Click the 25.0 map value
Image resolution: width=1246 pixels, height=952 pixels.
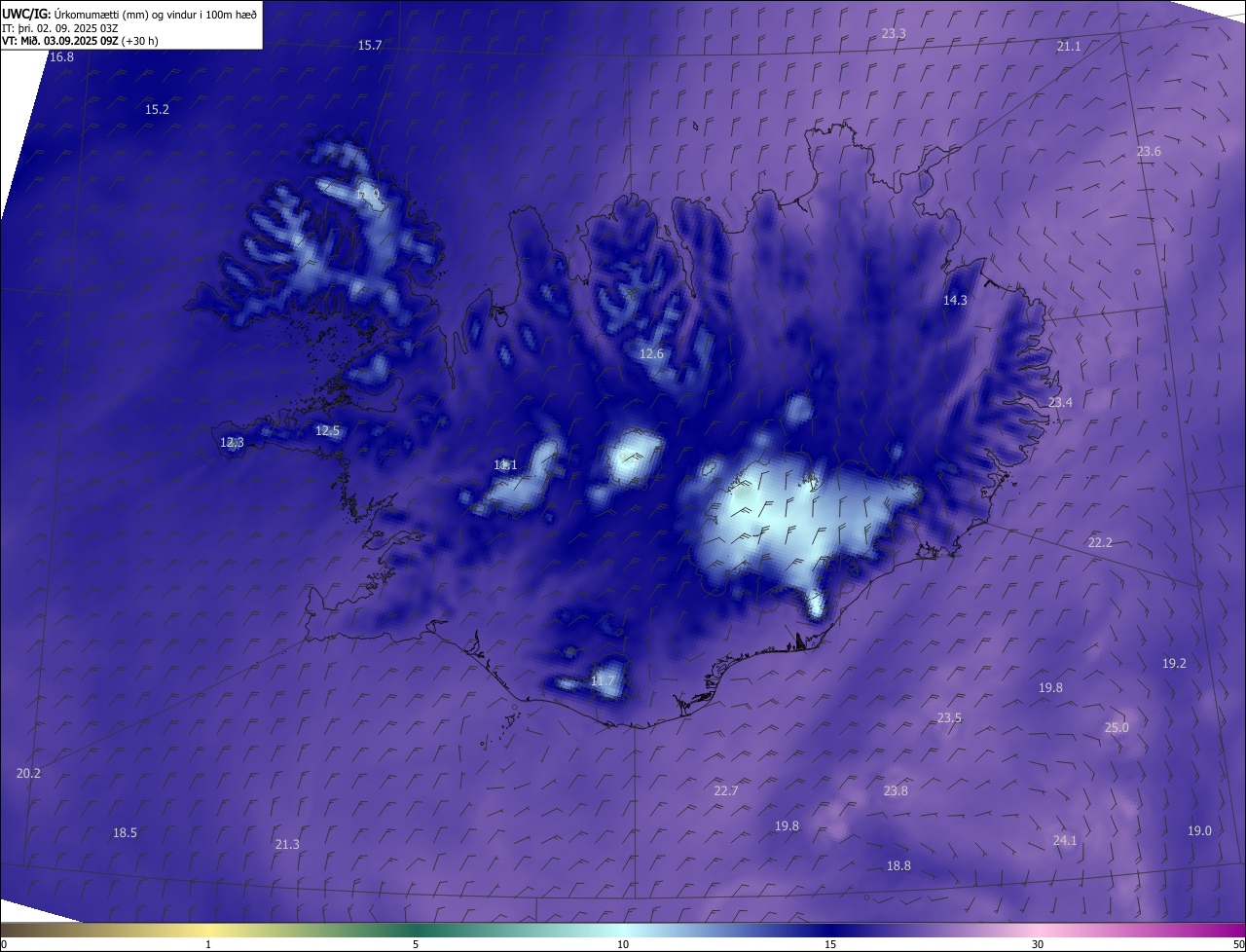point(1117,728)
